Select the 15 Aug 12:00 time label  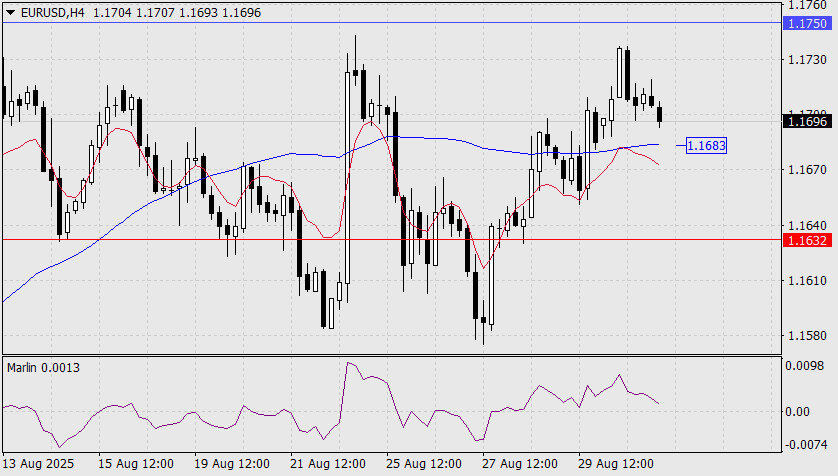136,463
